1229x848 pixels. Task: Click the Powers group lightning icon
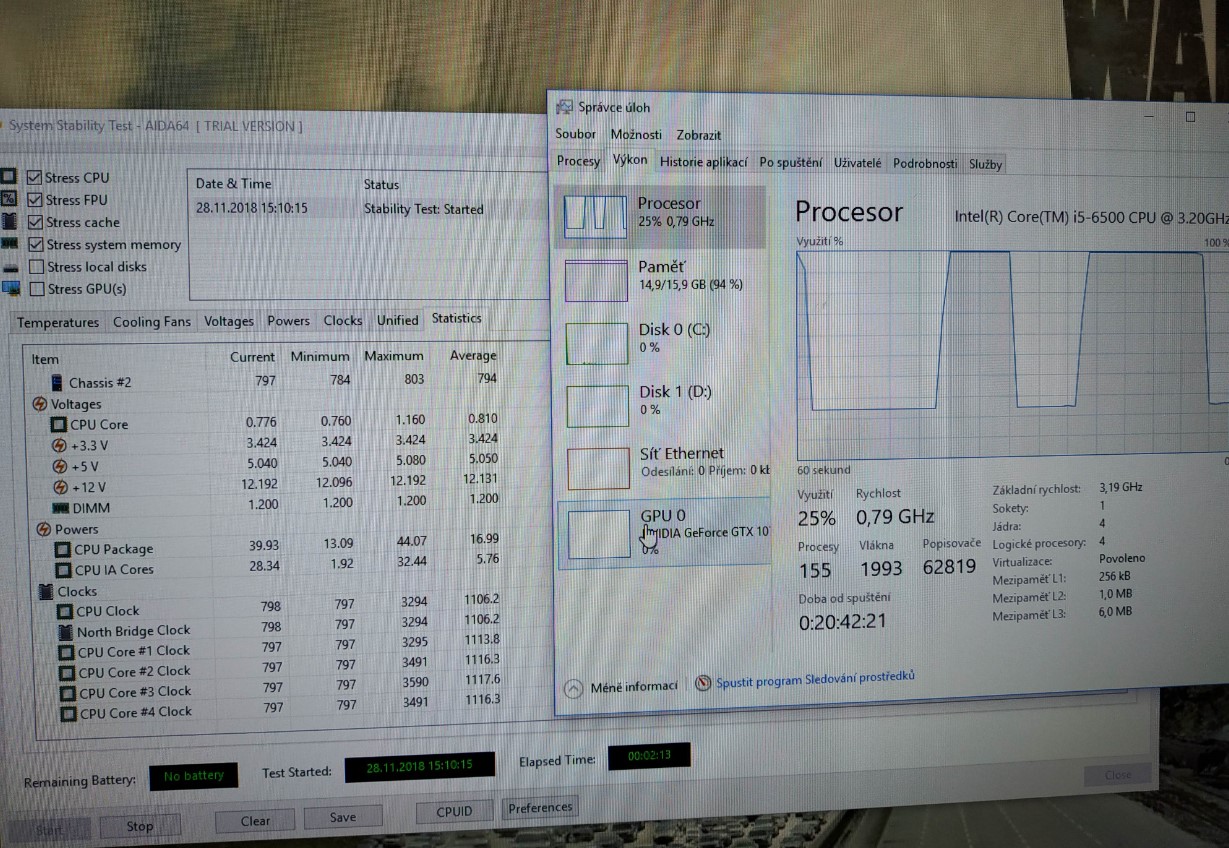click(44, 529)
